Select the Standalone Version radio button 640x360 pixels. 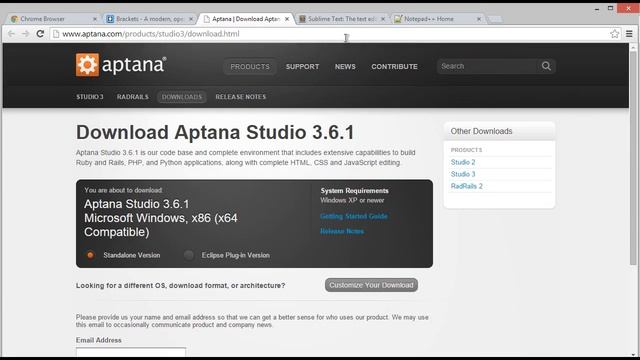click(x=90, y=255)
